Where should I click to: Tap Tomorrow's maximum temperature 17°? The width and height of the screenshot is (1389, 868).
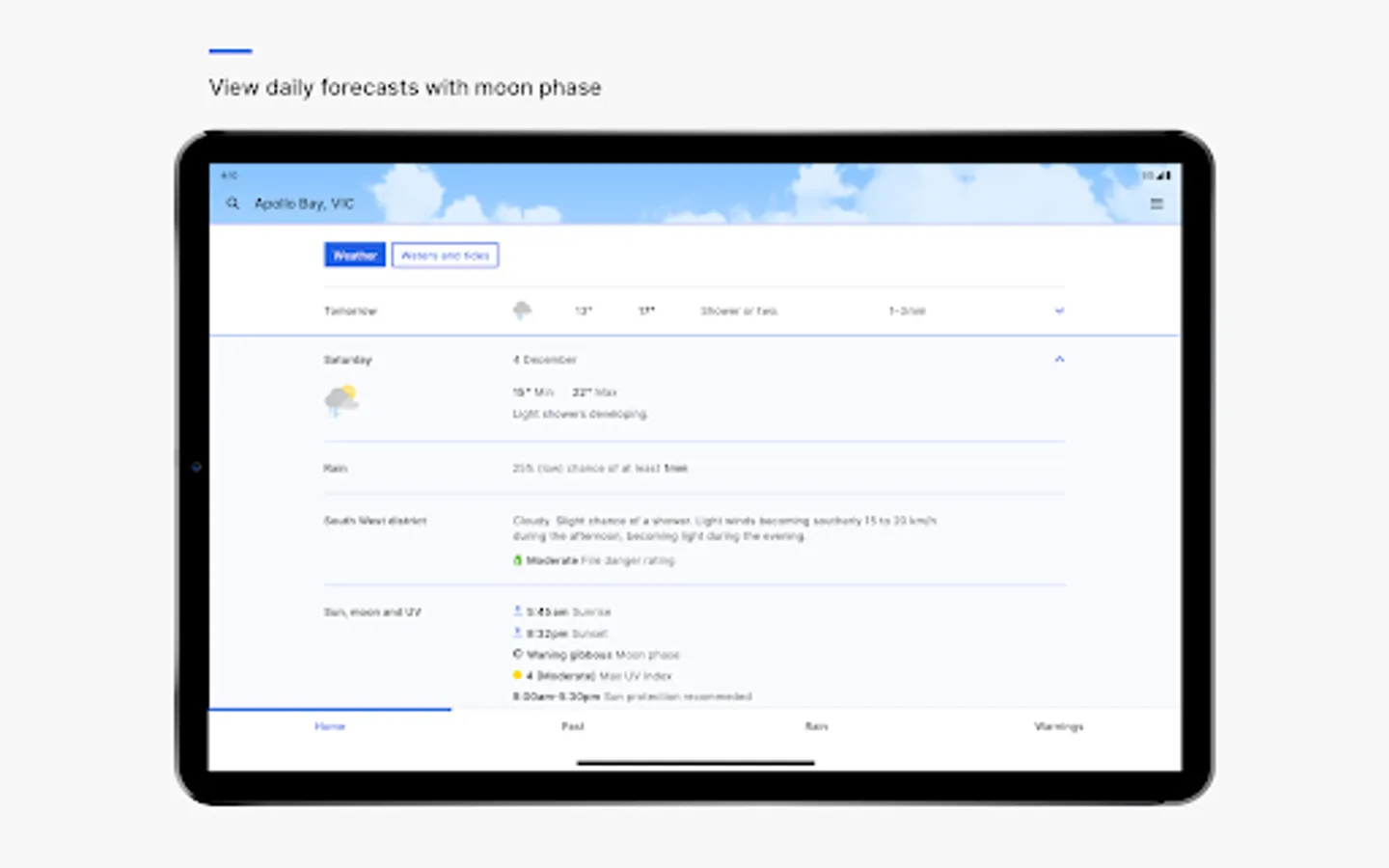point(646,311)
